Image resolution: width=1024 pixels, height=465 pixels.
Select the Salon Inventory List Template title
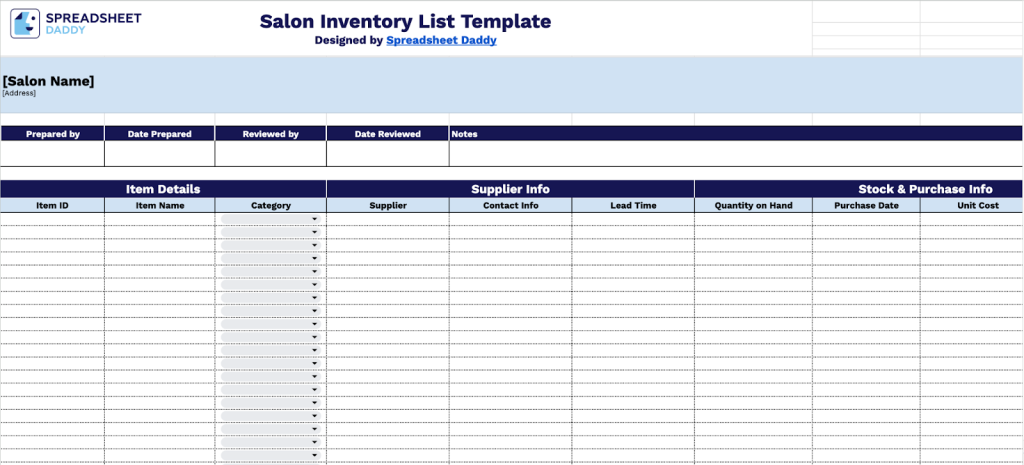pyautogui.click(x=405, y=21)
